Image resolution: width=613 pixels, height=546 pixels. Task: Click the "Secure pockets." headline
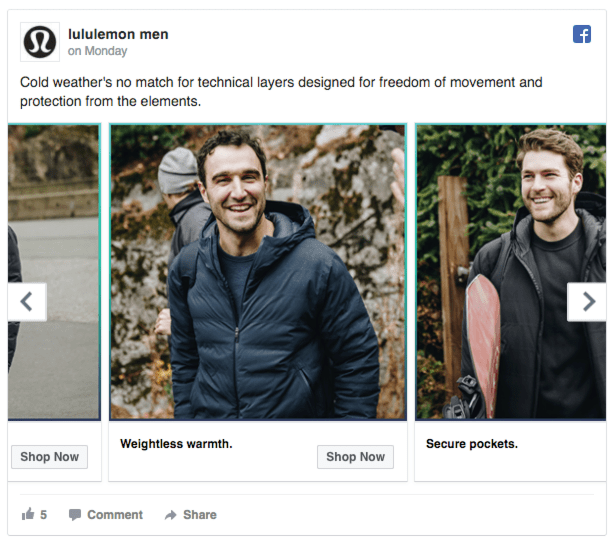(471, 443)
